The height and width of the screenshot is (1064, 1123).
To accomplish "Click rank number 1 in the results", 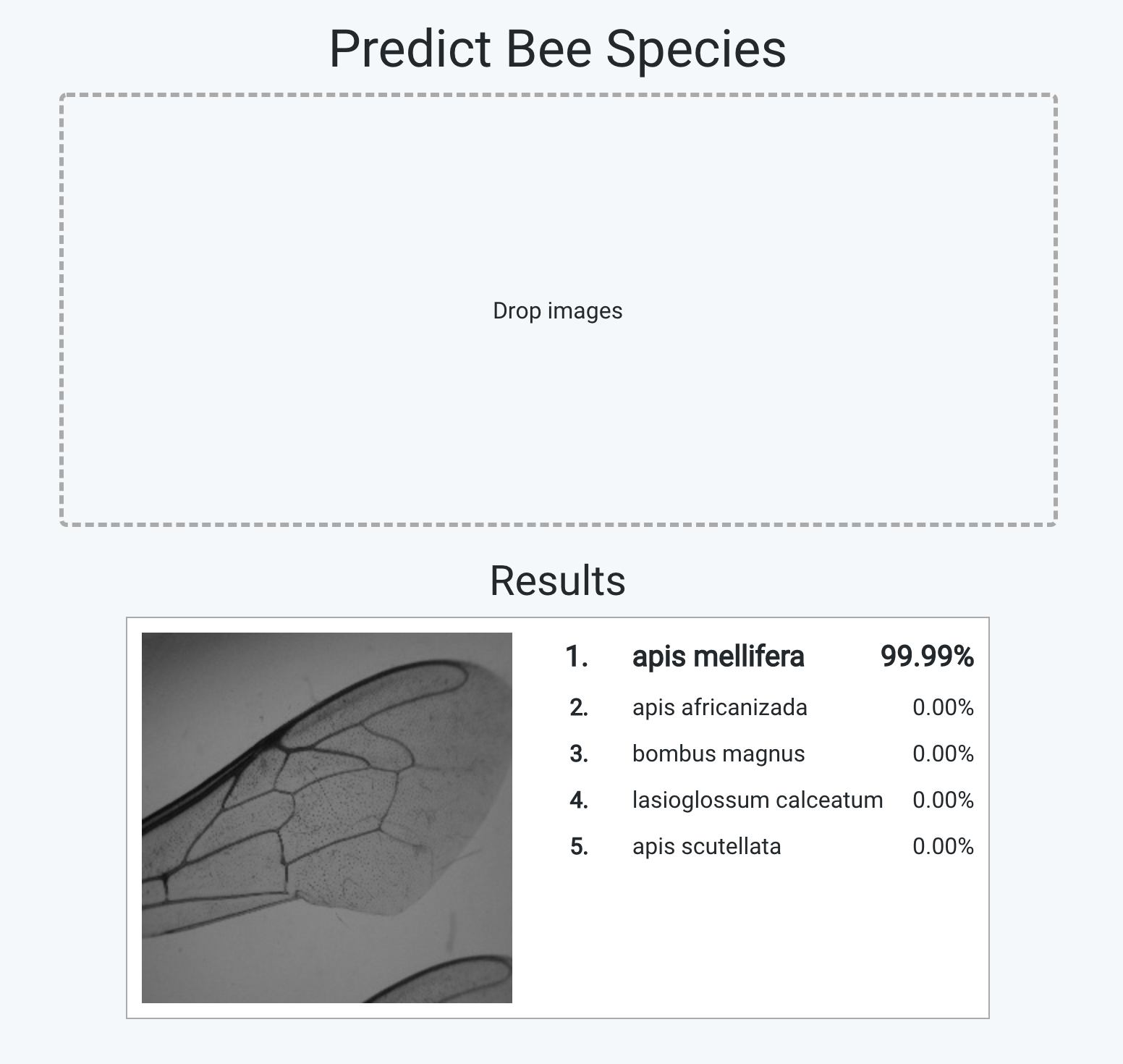I will coord(577,656).
